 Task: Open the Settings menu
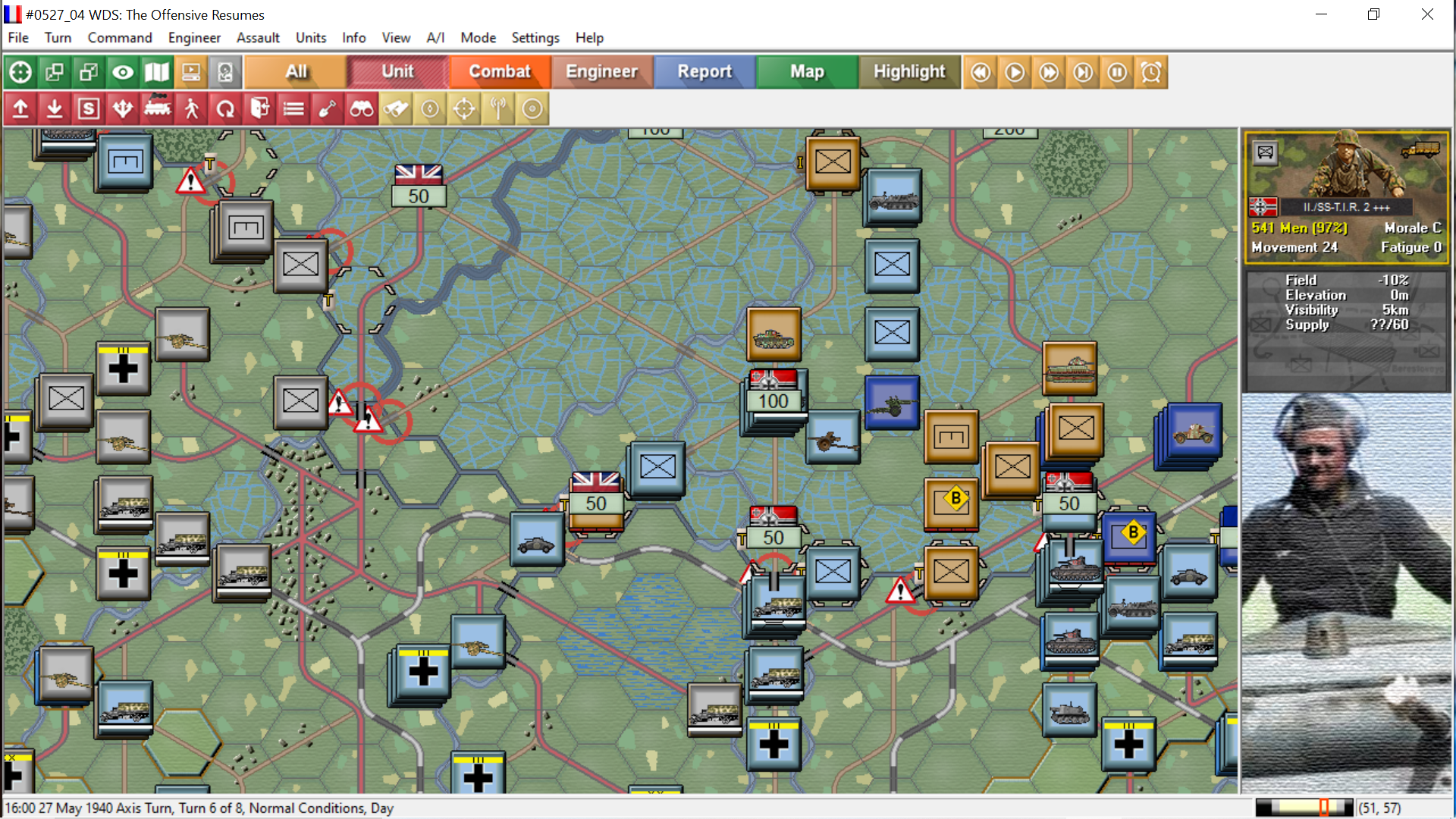535,38
